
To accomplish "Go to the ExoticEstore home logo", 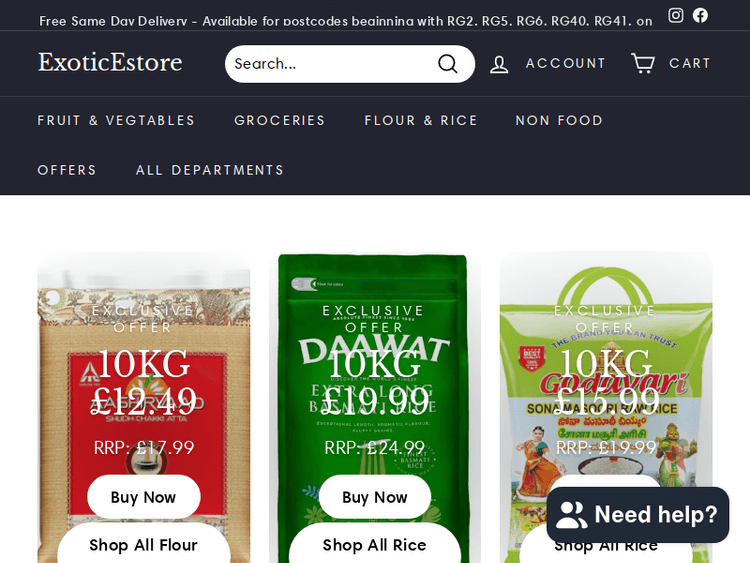I will coord(110,63).
